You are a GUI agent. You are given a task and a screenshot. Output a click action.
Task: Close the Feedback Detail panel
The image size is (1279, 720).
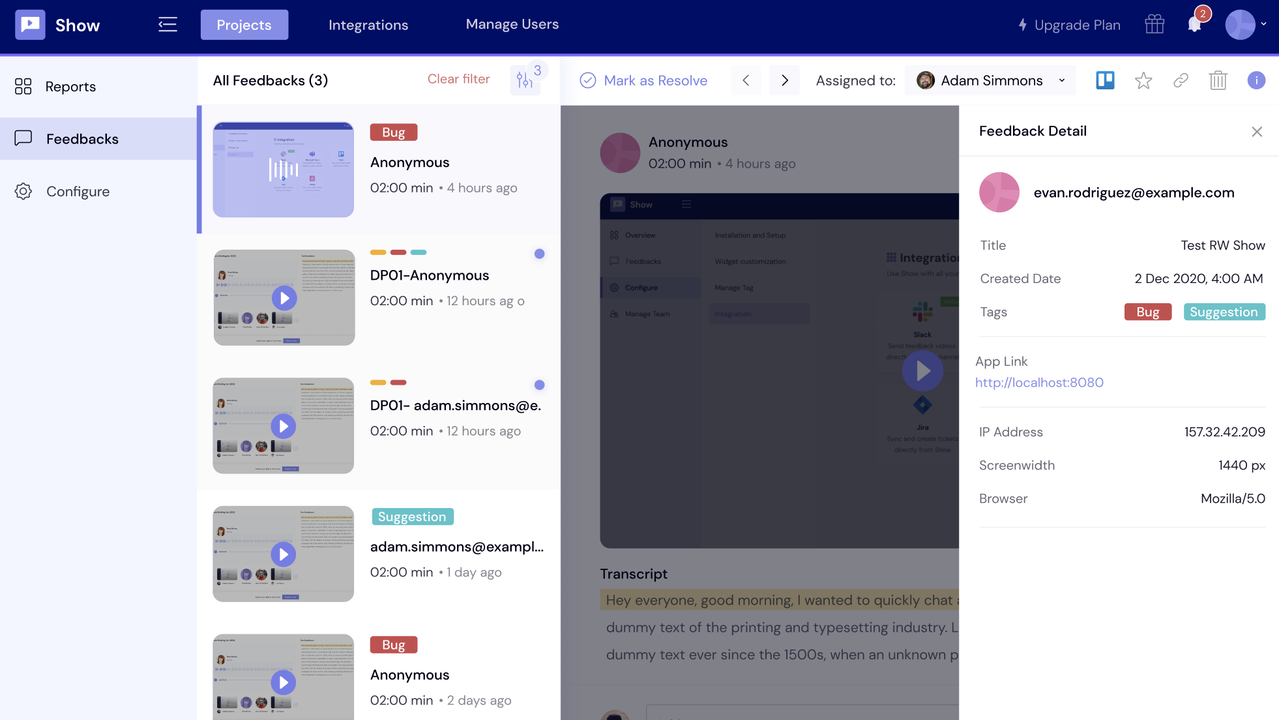[x=1256, y=131]
